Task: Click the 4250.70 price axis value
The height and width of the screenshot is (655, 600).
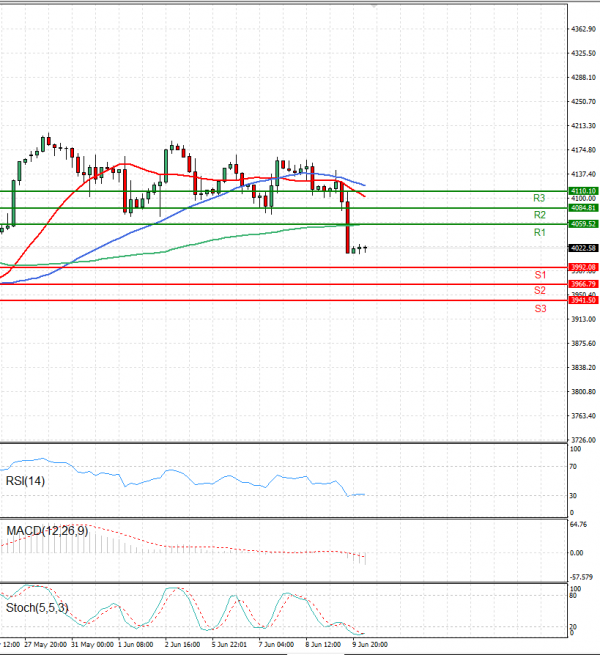Action: [583, 102]
